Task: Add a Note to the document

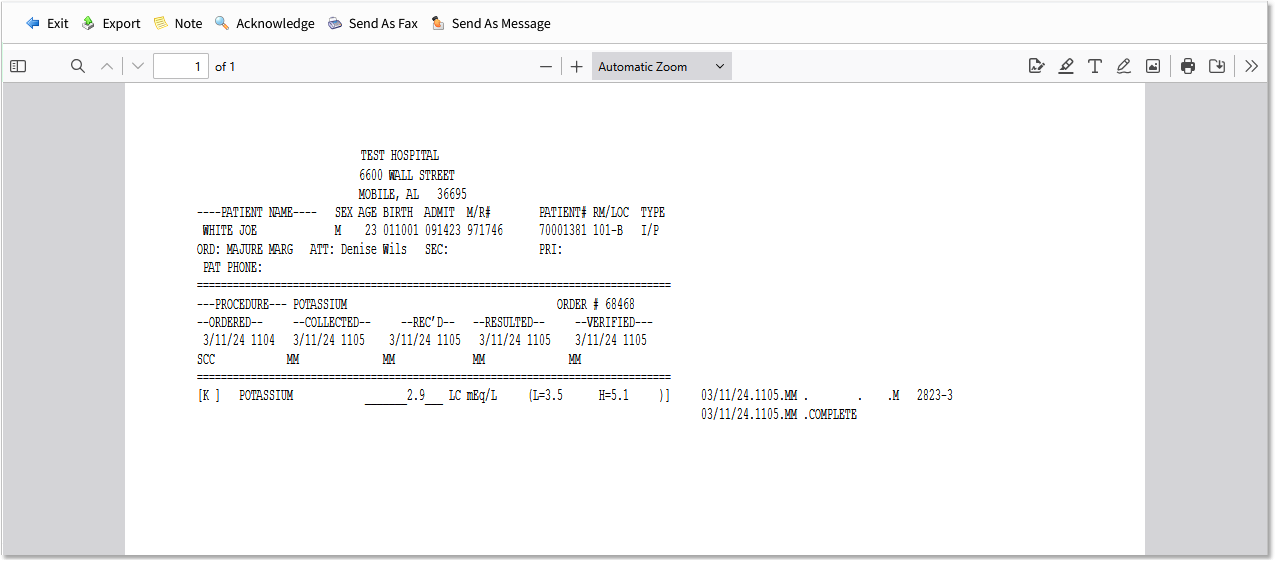Action: pyautogui.click(x=177, y=23)
